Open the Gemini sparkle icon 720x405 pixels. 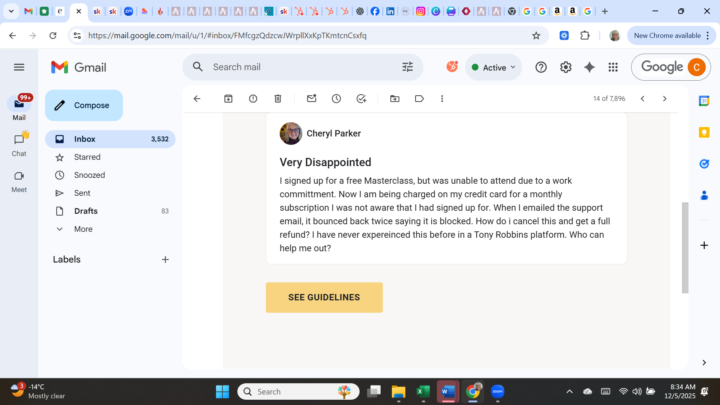pos(589,68)
